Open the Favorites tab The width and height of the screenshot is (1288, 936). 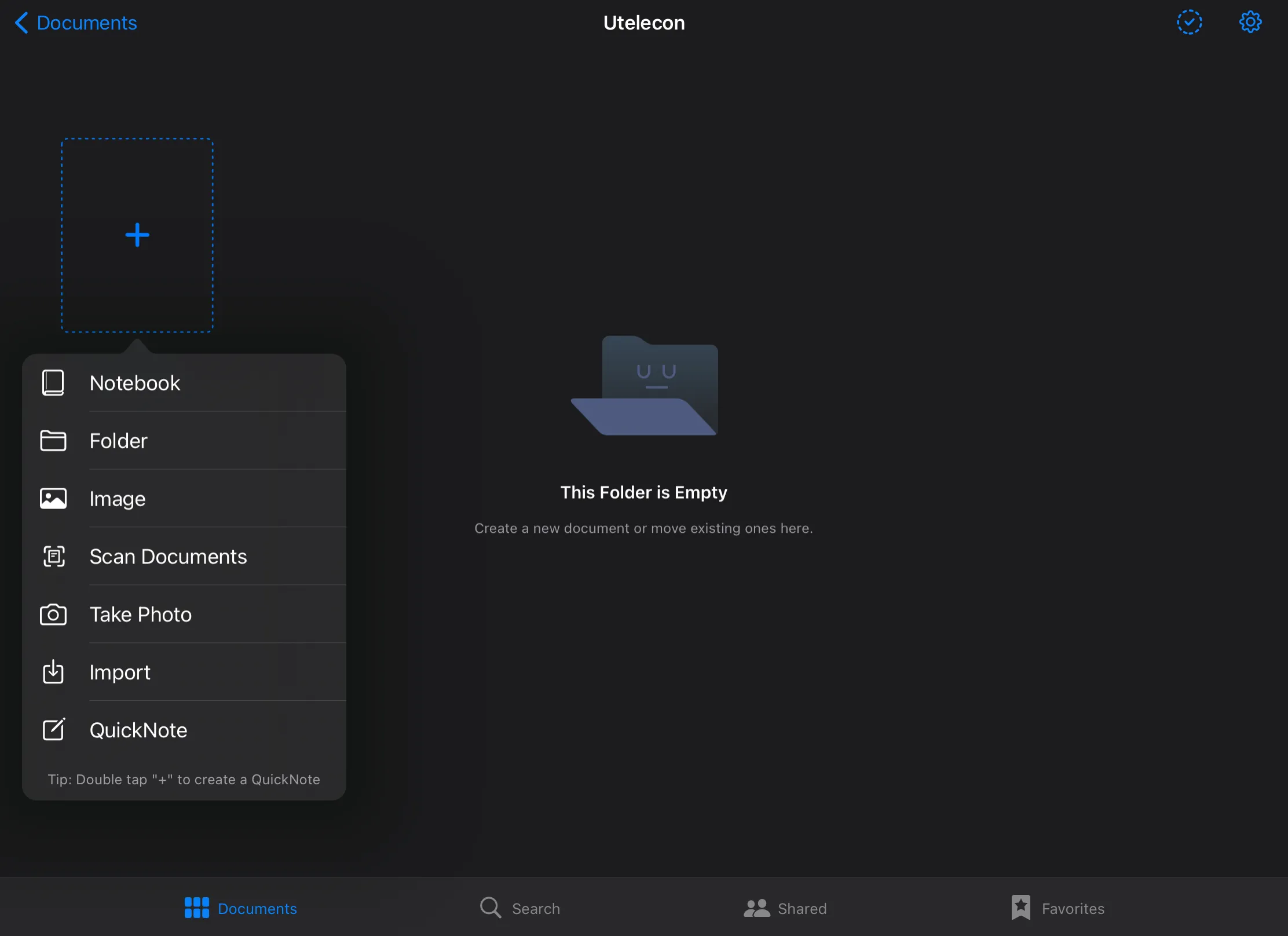[x=1058, y=908]
